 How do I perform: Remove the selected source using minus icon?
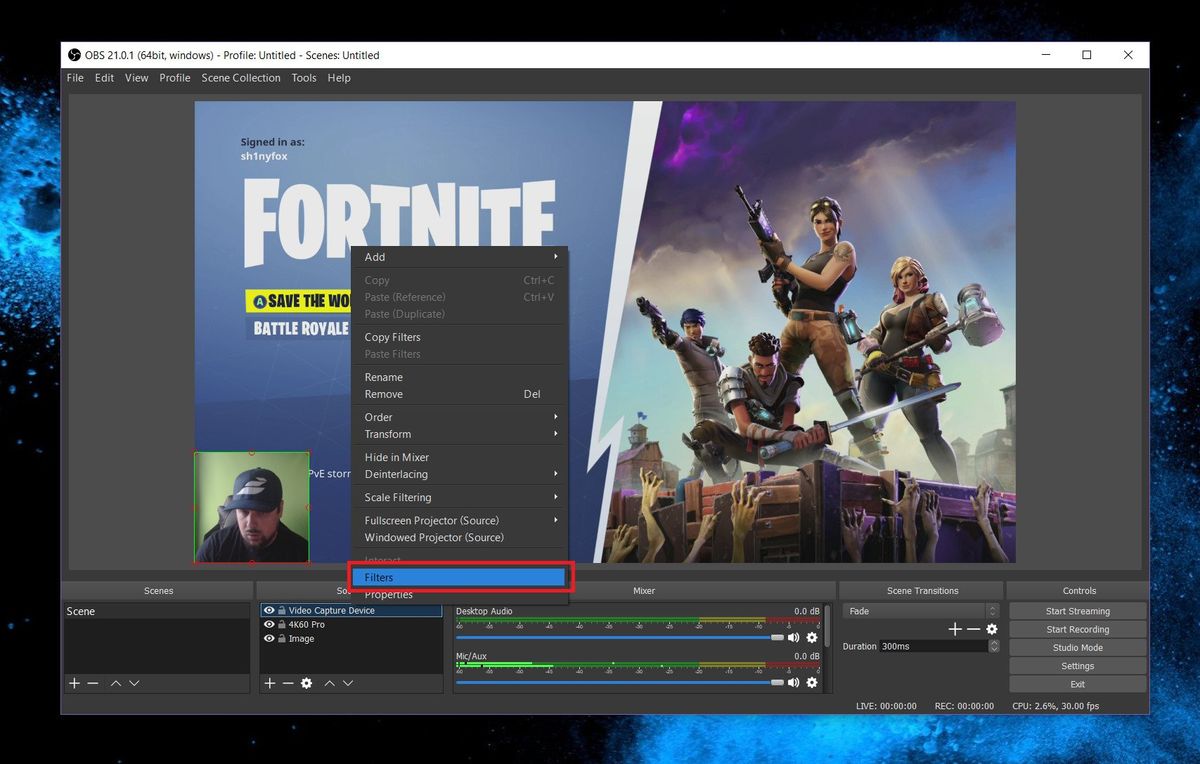(x=287, y=683)
